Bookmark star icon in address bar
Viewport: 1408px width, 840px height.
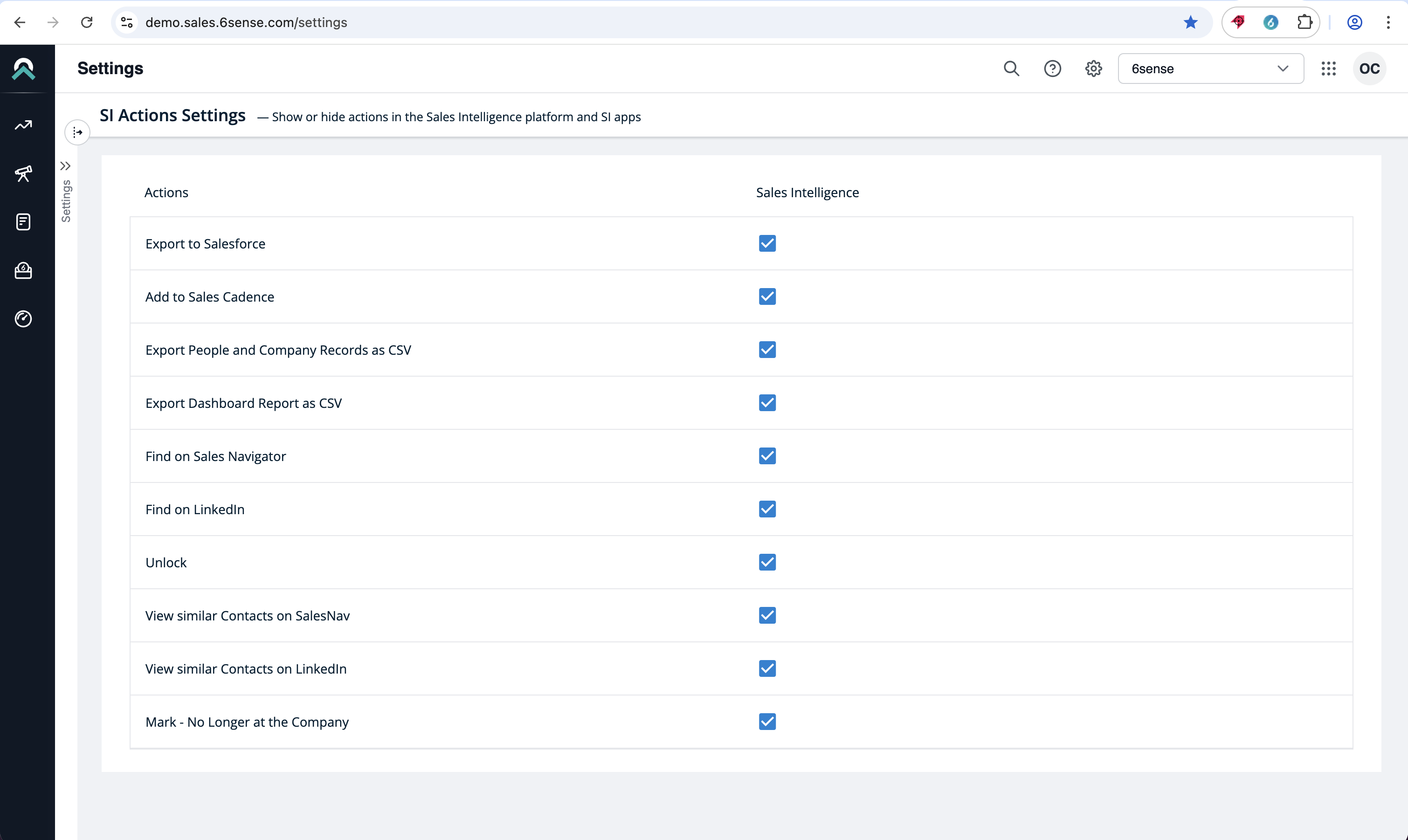pyautogui.click(x=1190, y=22)
